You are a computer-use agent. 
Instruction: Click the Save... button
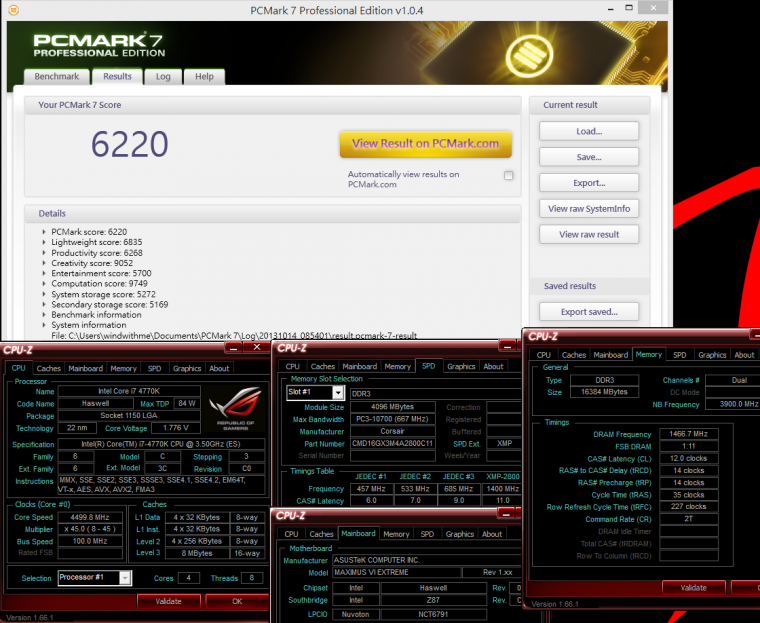(589, 157)
